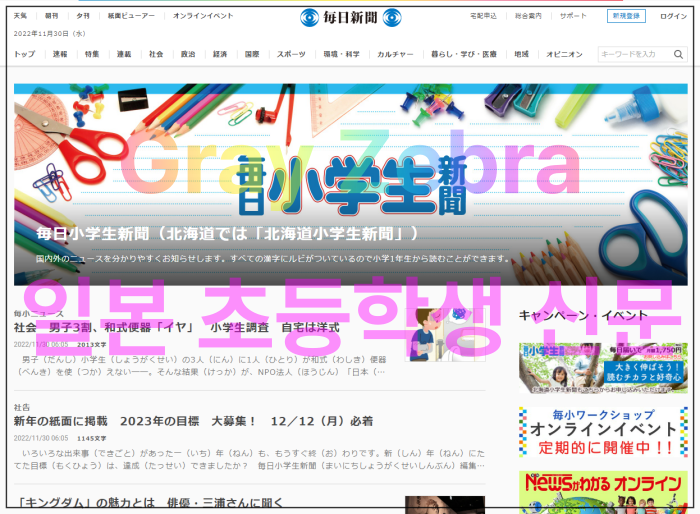Select the 特集 navigation item
This screenshot has height=514, width=700.
point(92,54)
